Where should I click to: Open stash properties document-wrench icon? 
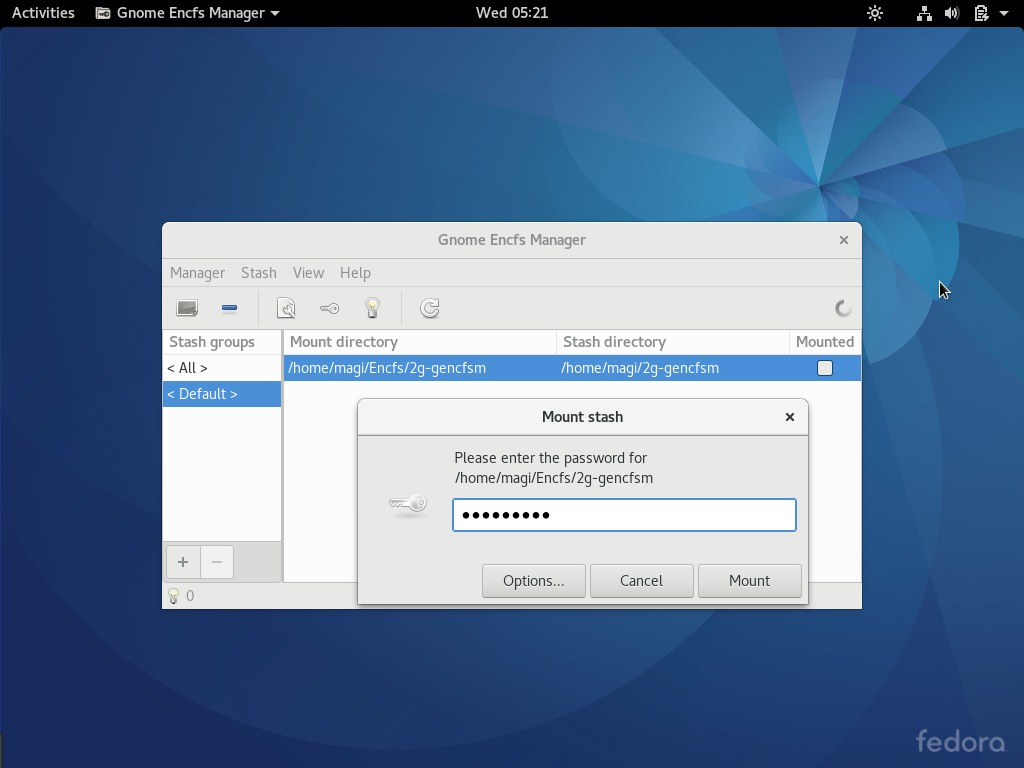pos(286,308)
